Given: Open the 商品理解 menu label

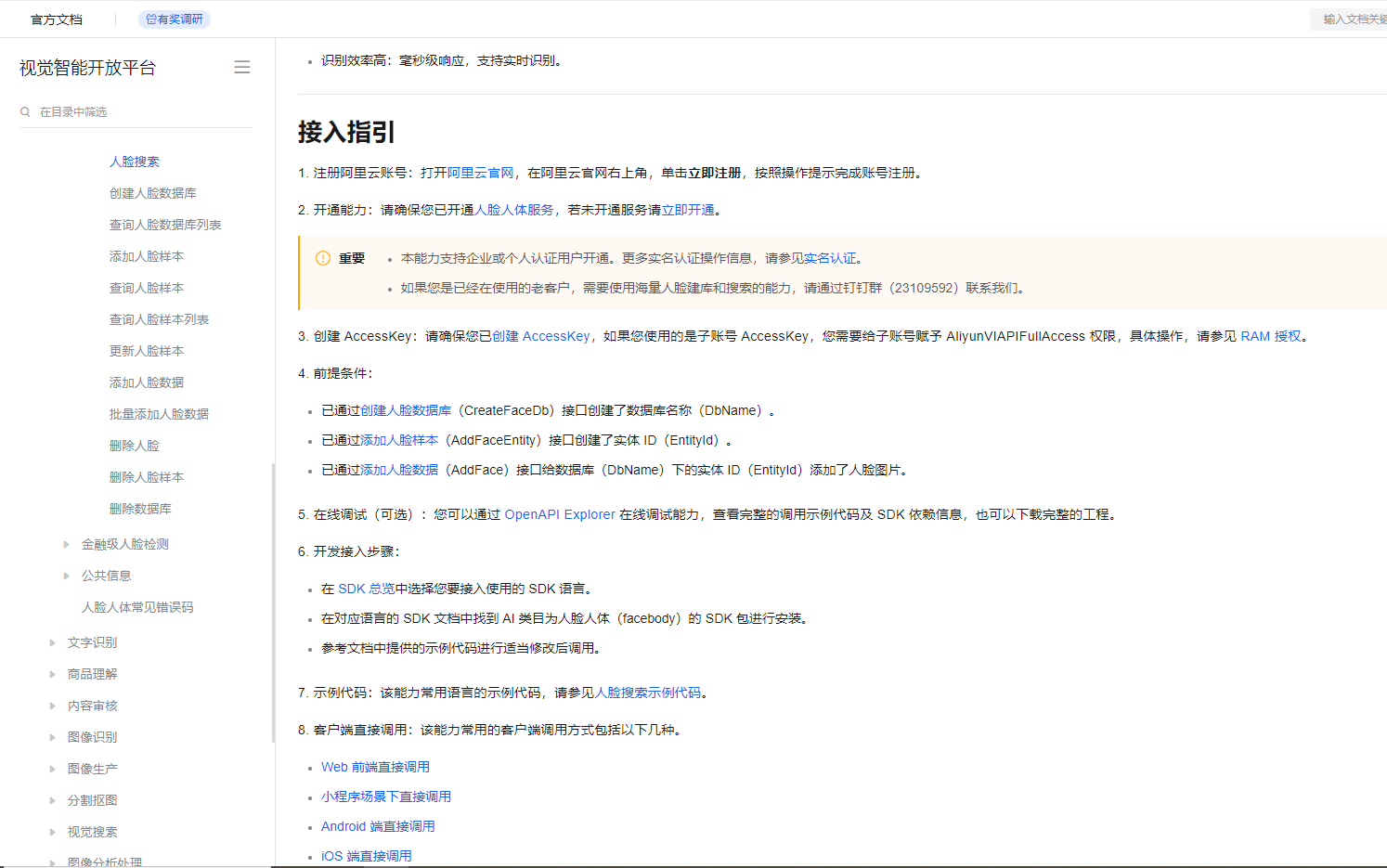Looking at the screenshot, I should pyautogui.click(x=93, y=674).
